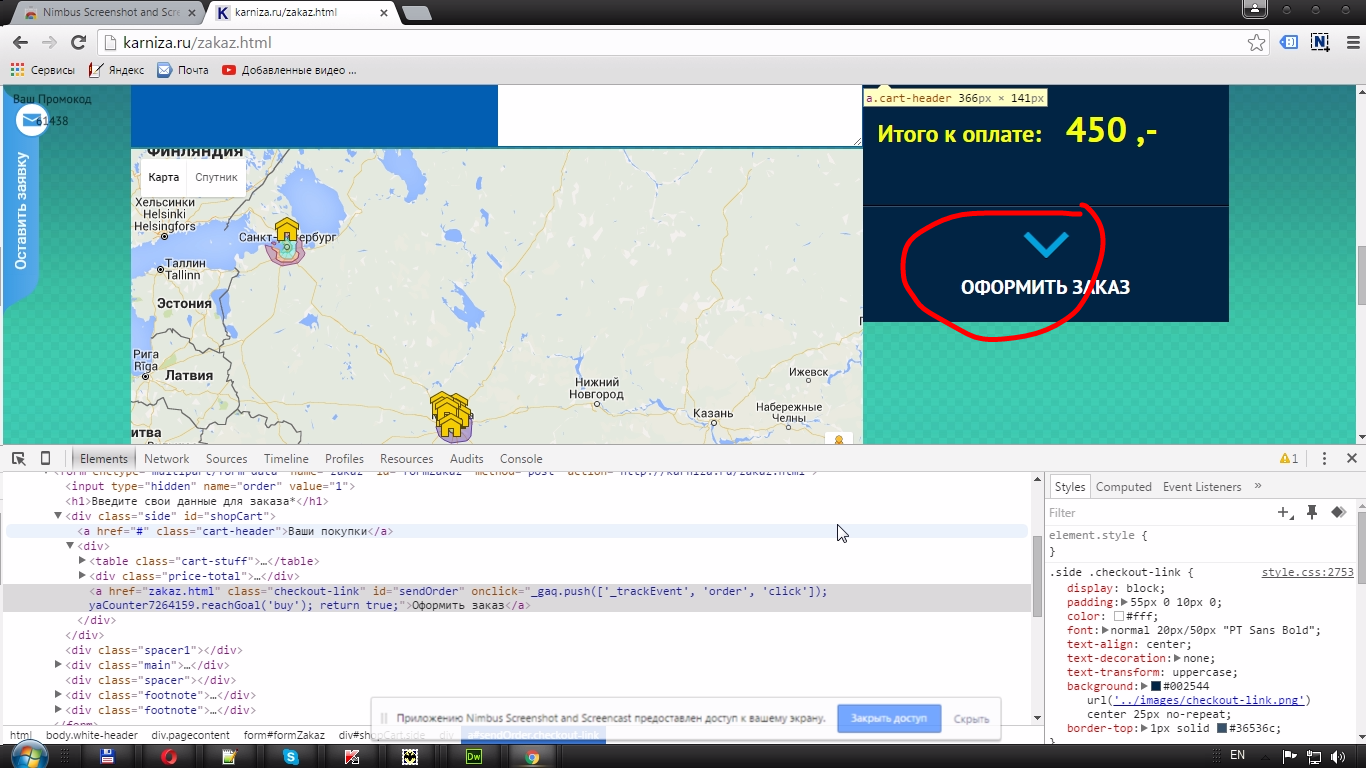Click the Закрыть доступ button
The image size is (1366, 768).
[x=888, y=718]
